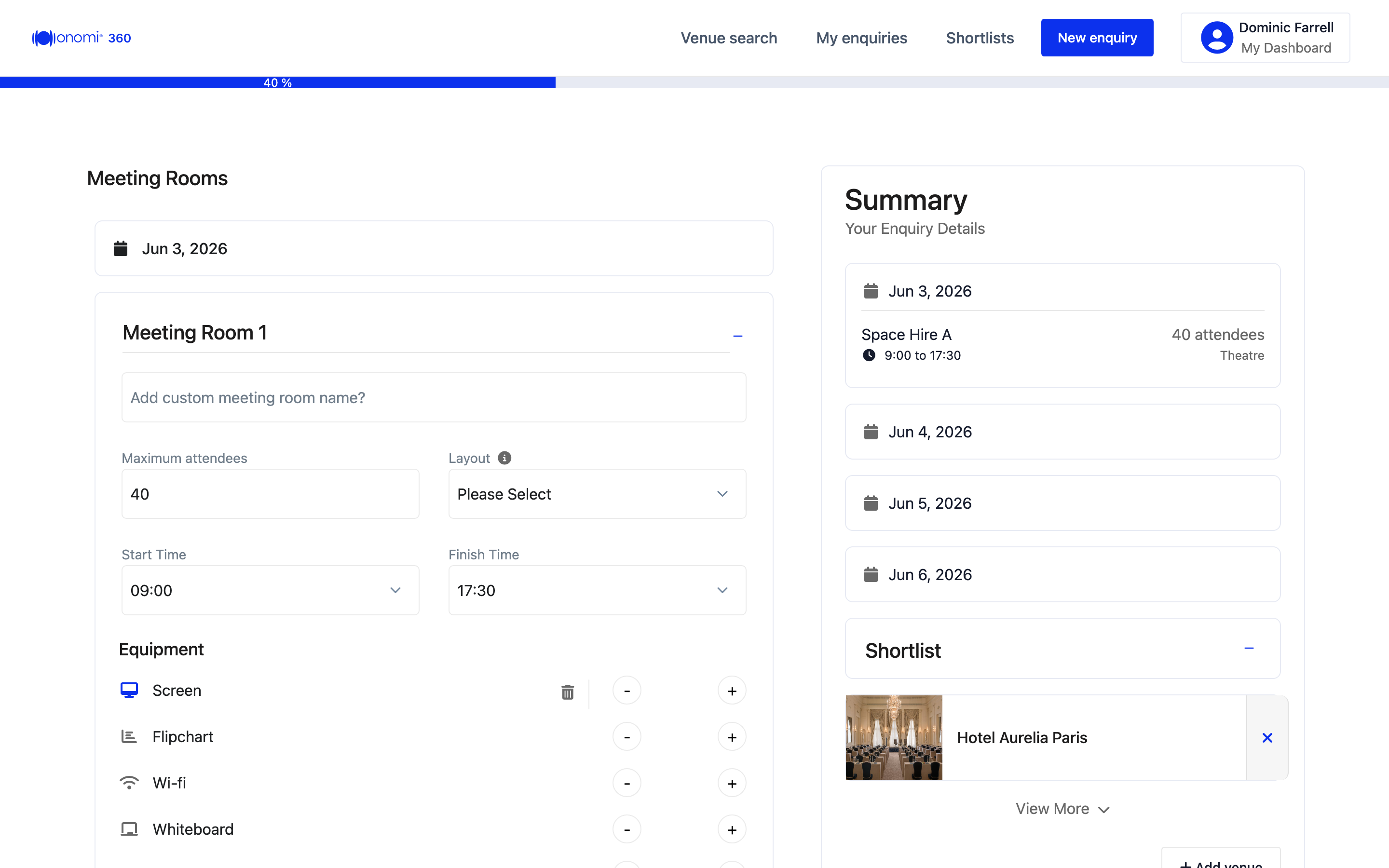
Task: Increase Flipchart quantity
Action: click(x=732, y=736)
